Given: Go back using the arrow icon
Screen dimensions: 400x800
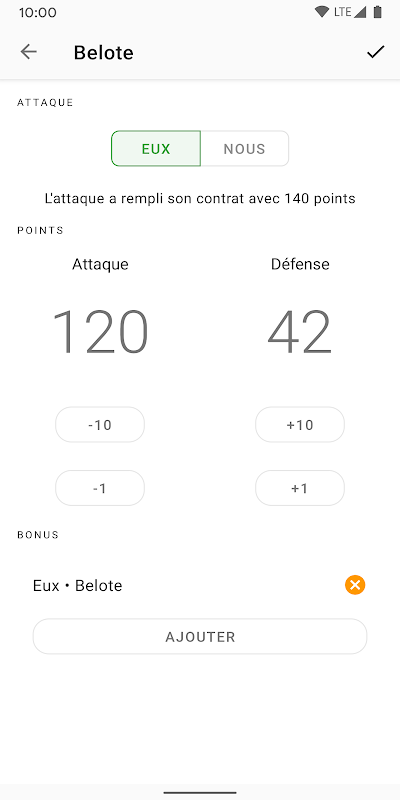Looking at the screenshot, I should coord(29,52).
